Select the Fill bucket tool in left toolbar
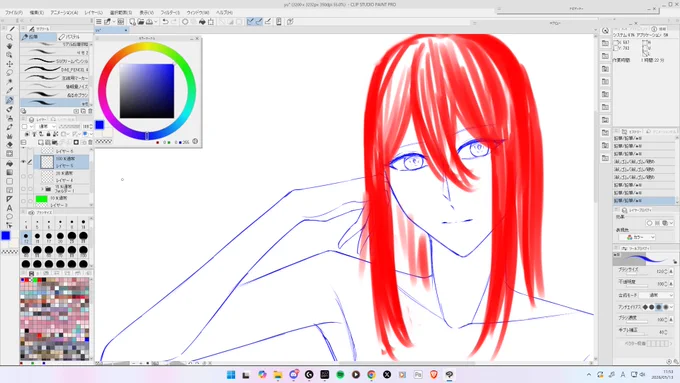680x383 pixels. (9, 163)
